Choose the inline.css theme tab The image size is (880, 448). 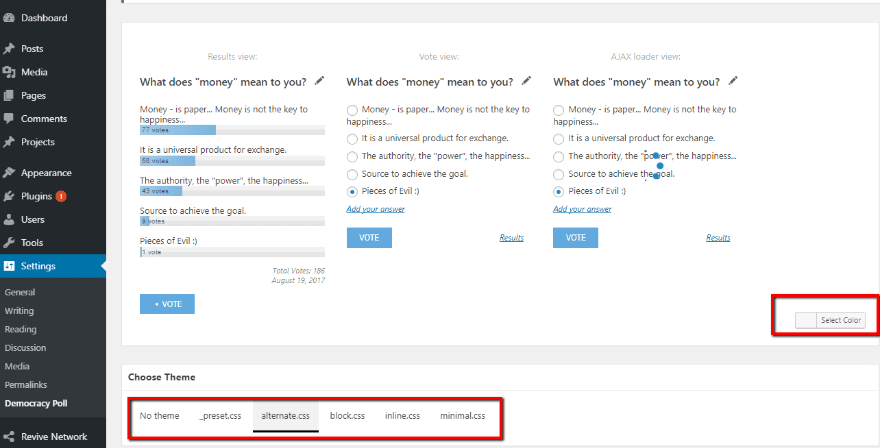point(402,416)
